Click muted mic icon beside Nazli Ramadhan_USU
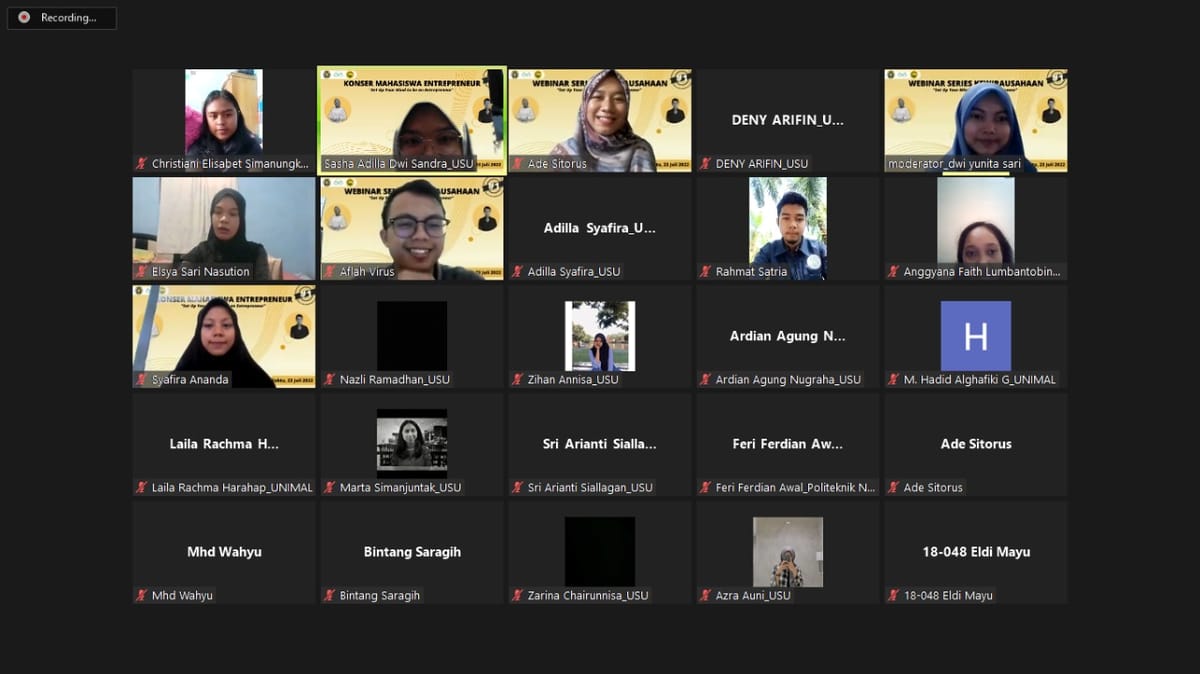This screenshot has width=1200, height=674. pos(329,380)
